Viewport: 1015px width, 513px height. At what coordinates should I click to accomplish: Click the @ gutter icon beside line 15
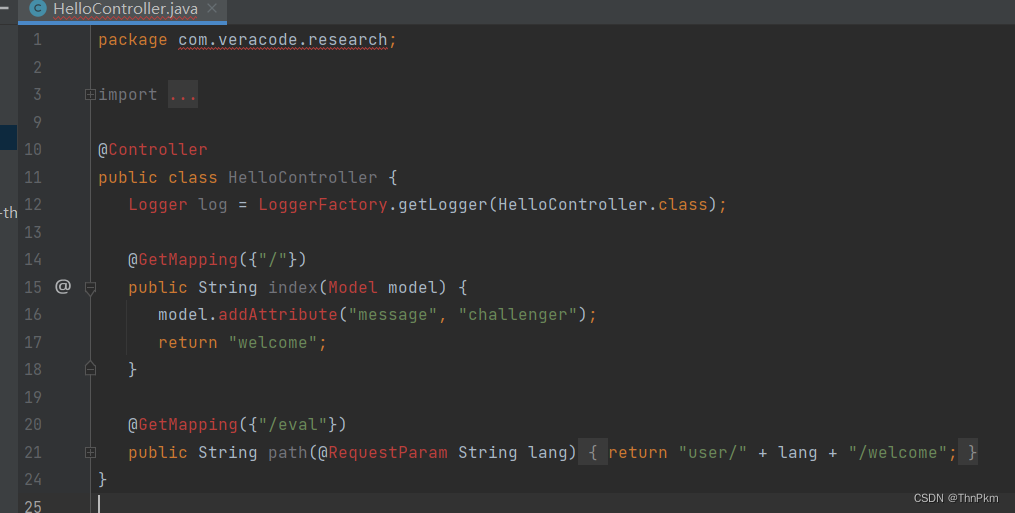tap(63, 286)
